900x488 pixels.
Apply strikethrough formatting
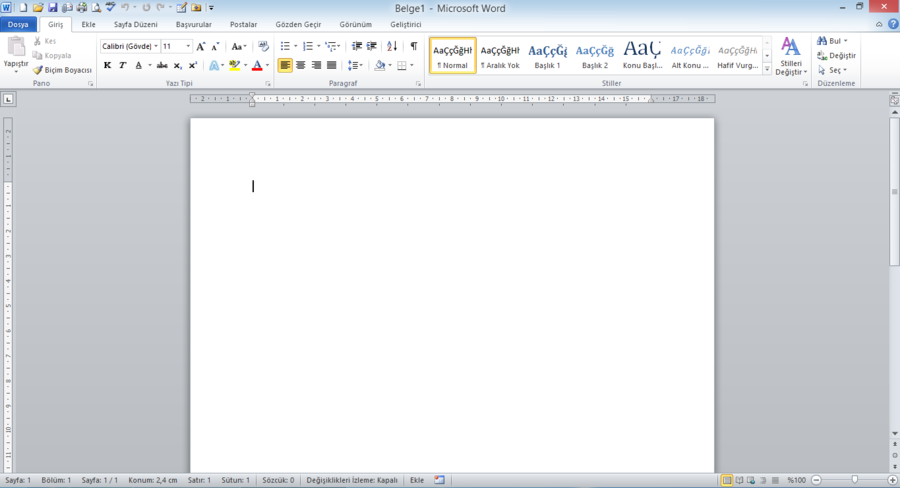point(162,65)
